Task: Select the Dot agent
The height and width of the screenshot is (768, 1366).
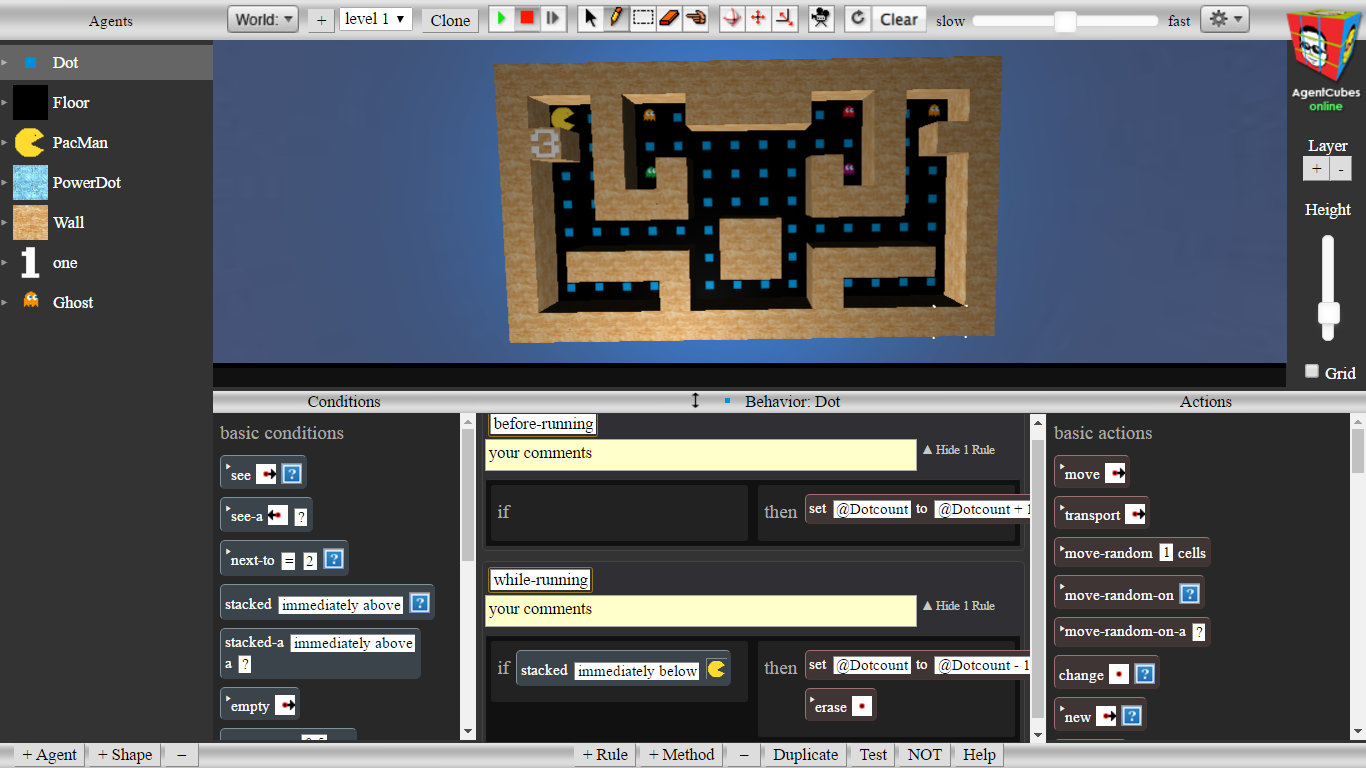Action: (x=106, y=62)
